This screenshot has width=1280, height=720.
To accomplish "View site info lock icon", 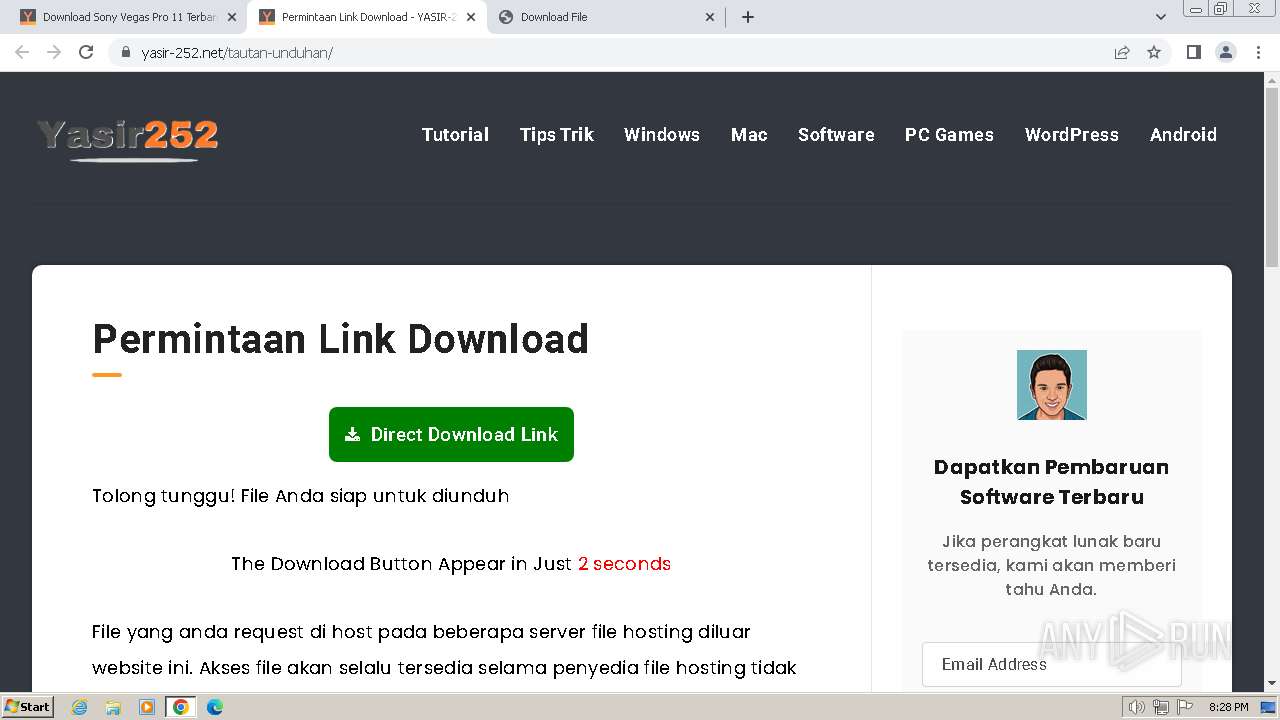I will (126, 52).
